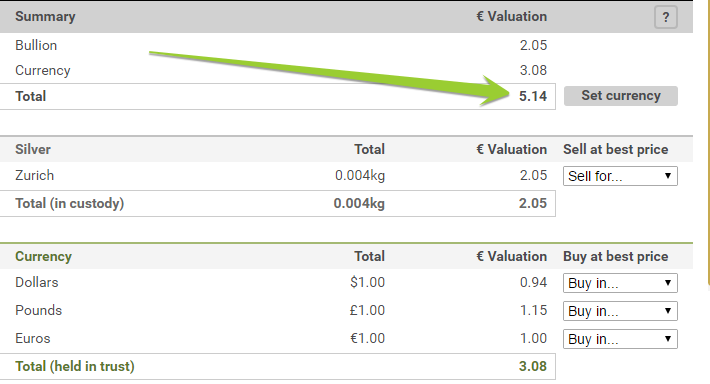This screenshot has height=384, width=710.
Task: Click the Bullion row label
Action: (x=36, y=45)
